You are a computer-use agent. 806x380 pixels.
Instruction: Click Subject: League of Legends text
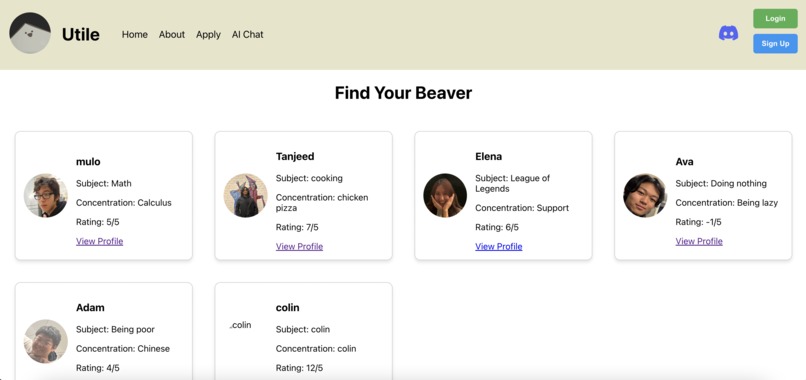512,183
